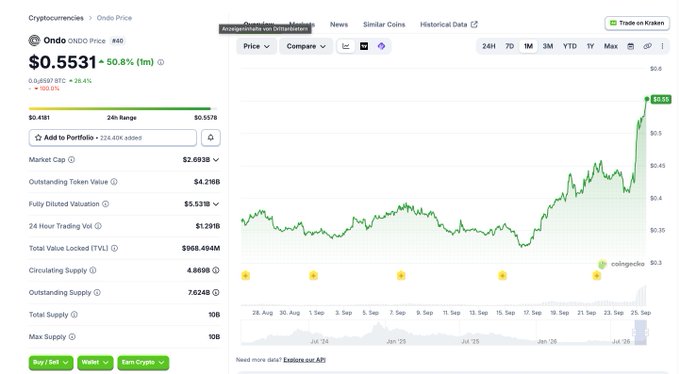
Task: Open the Price dropdown
Action: 256,46
